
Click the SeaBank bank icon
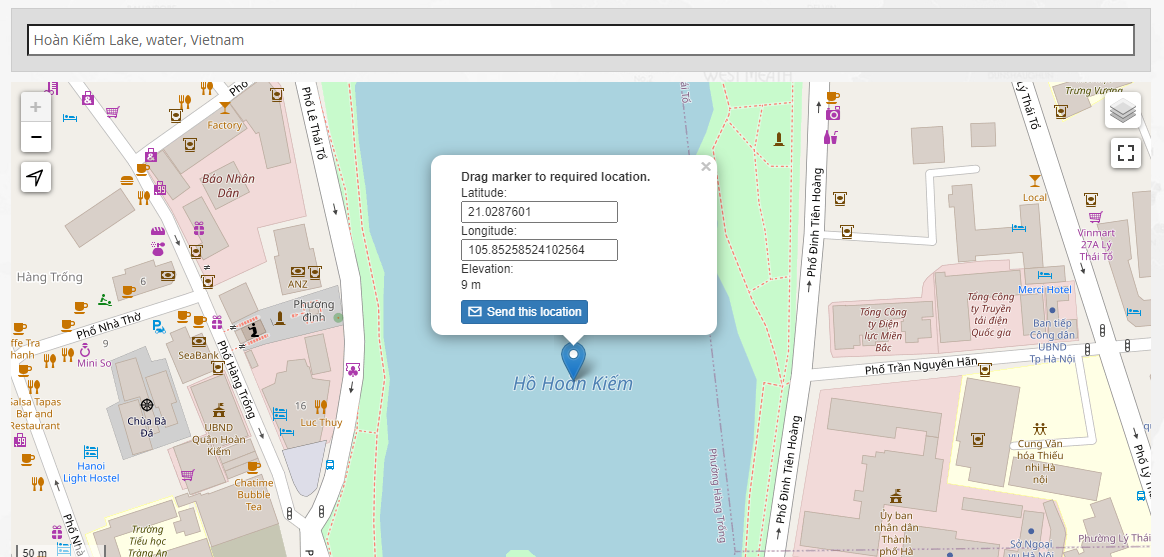198,341
